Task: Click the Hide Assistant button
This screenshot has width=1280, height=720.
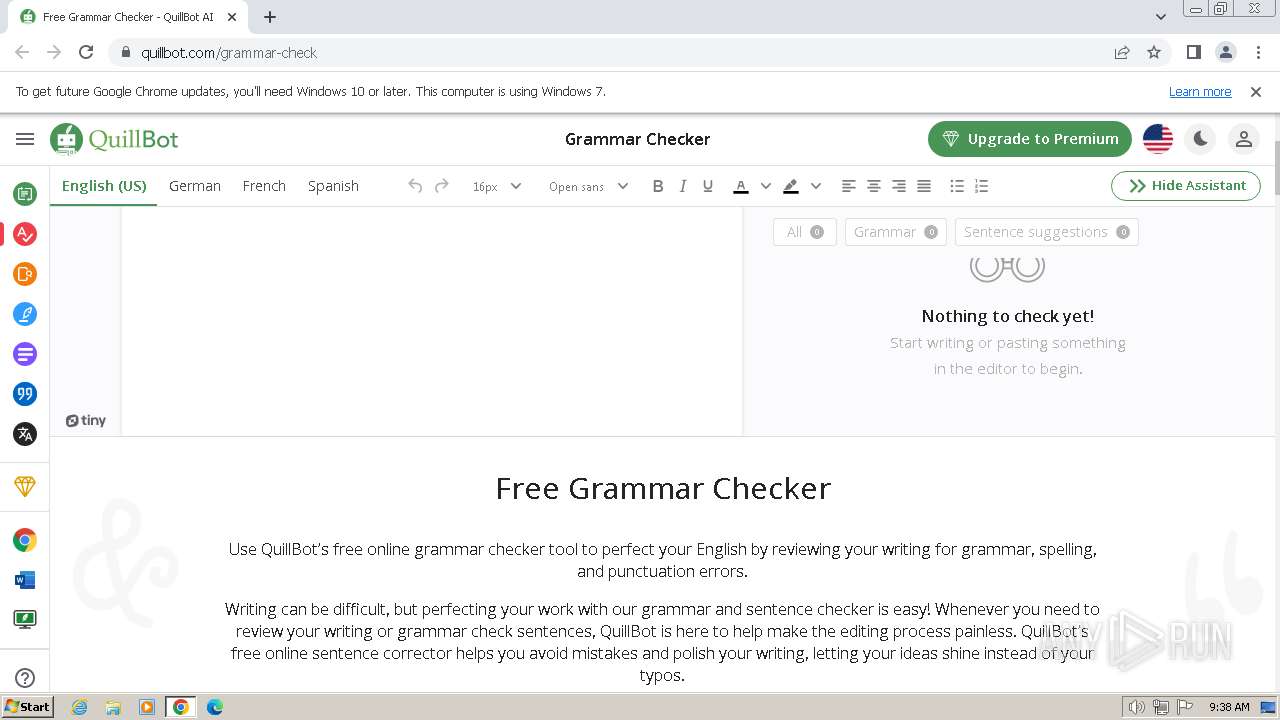Action: click(x=1186, y=186)
